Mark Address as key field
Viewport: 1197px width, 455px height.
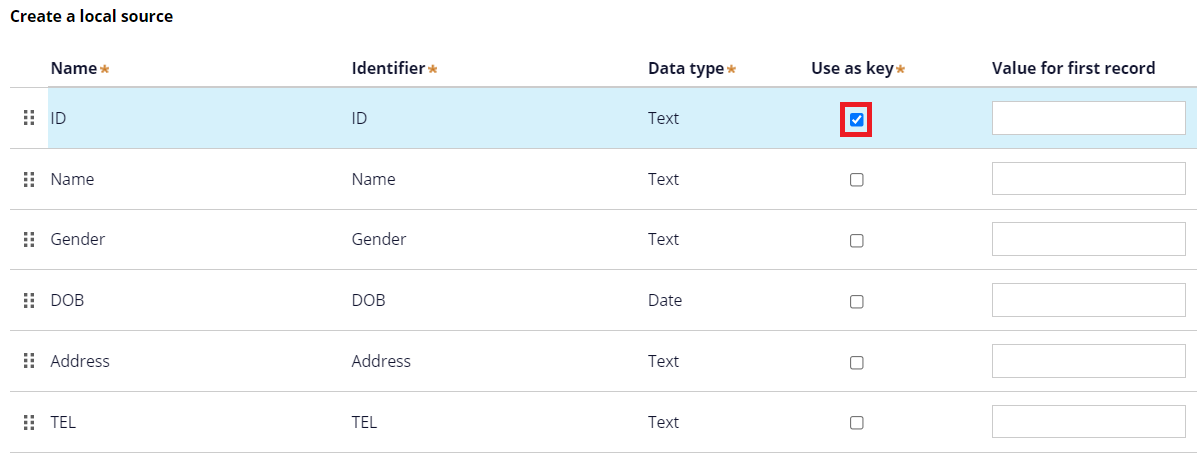coord(857,362)
